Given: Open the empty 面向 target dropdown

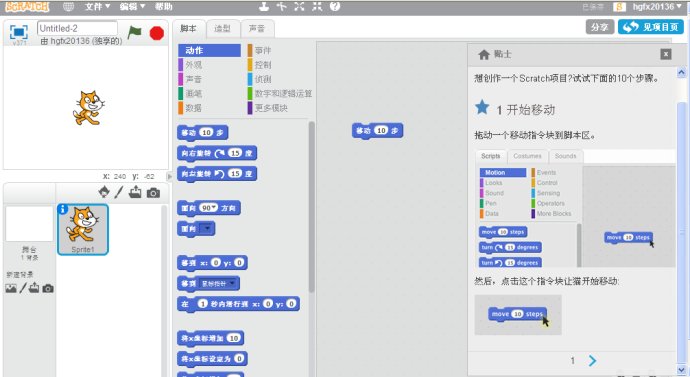Looking at the screenshot, I should click(206, 228).
